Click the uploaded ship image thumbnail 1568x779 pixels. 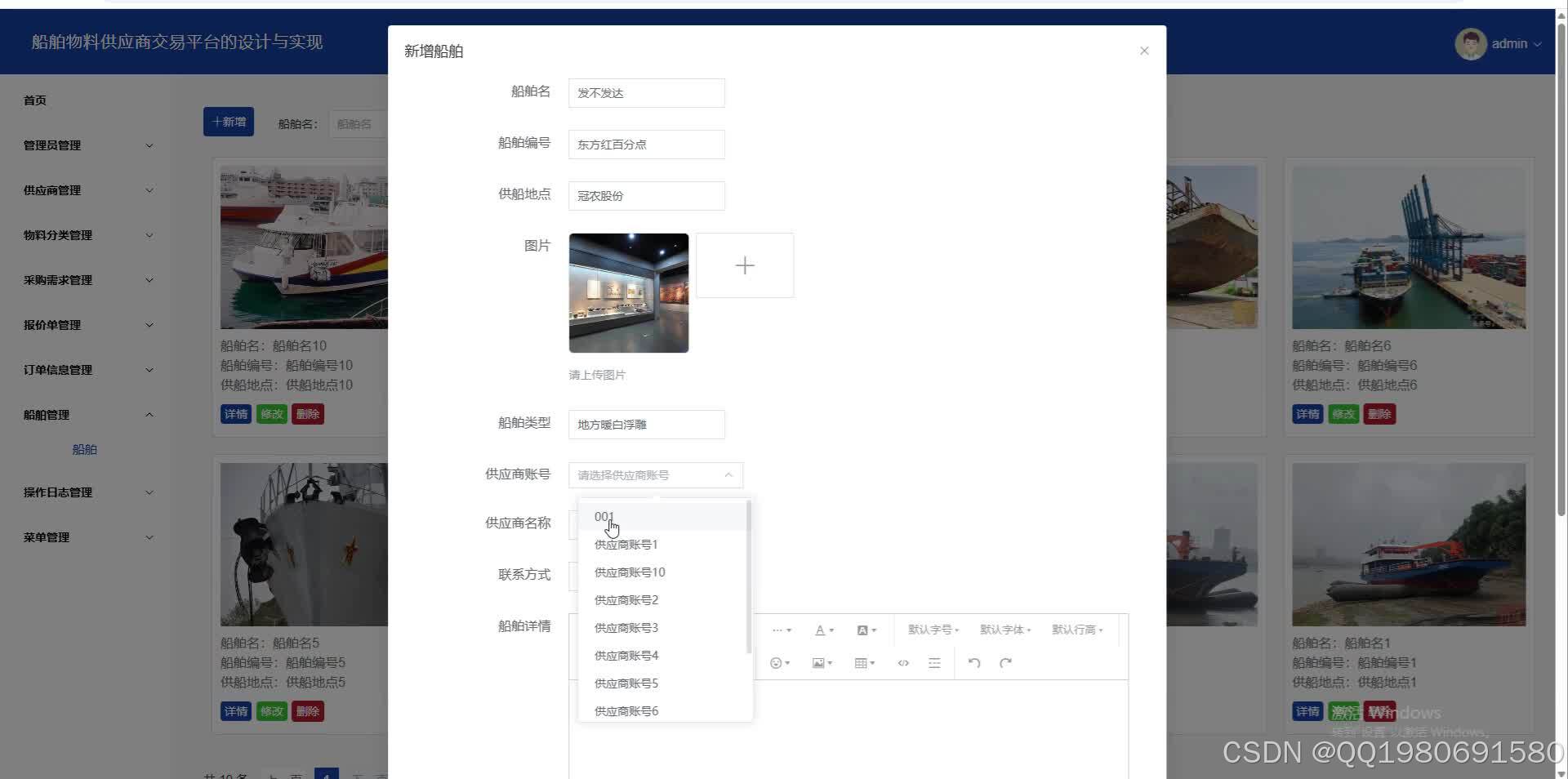pyautogui.click(x=628, y=292)
